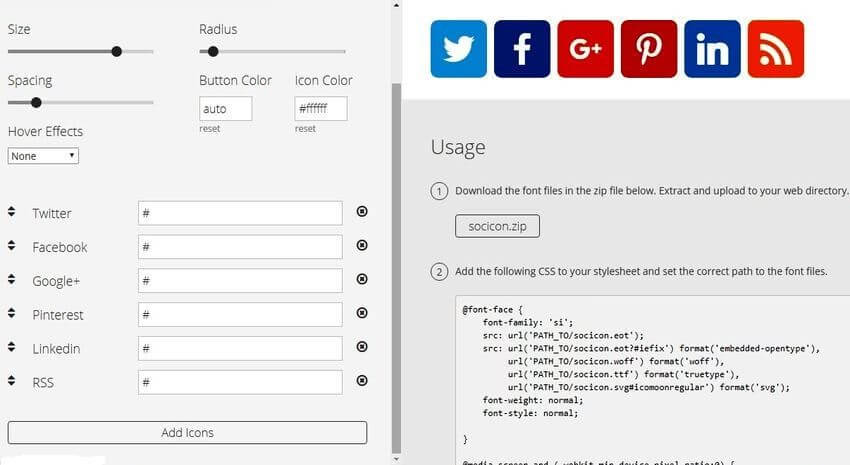Remove the RSS row with its delete icon
Viewport: 850px width, 465px height.
(x=362, y=381)
